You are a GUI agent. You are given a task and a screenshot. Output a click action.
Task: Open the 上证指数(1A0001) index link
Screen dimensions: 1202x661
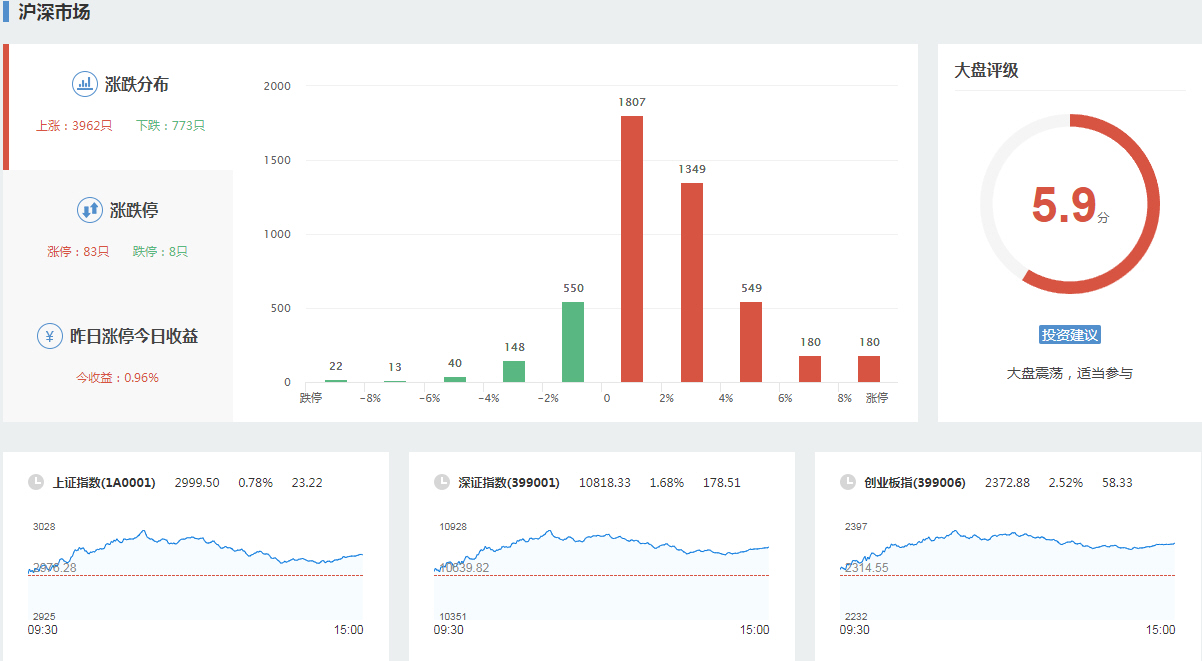(104, 483)
